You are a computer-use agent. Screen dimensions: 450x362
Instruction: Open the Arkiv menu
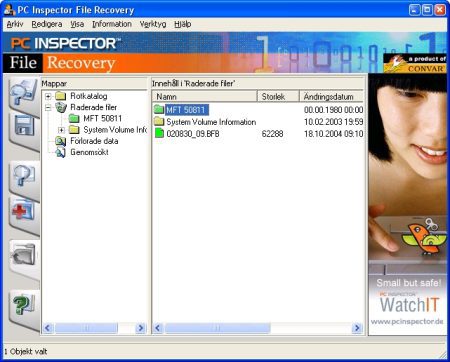pos(15,24)
